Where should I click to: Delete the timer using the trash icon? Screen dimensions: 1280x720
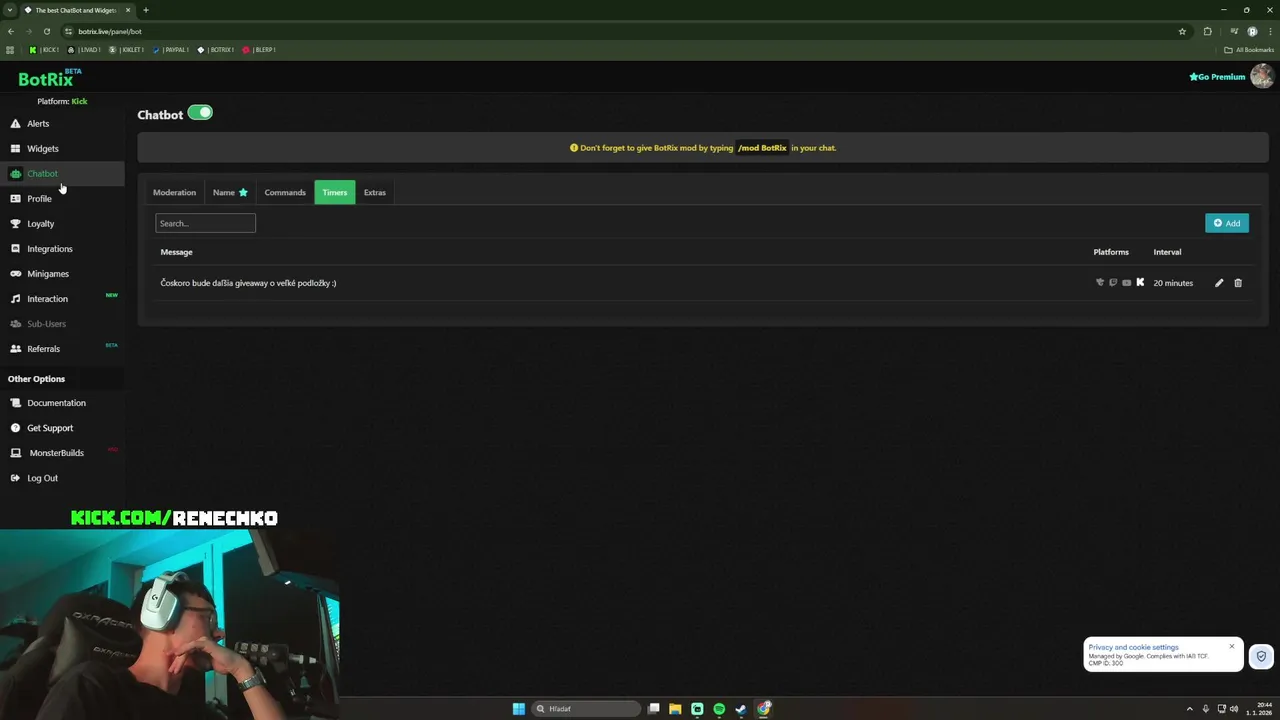pos(1238,283)
